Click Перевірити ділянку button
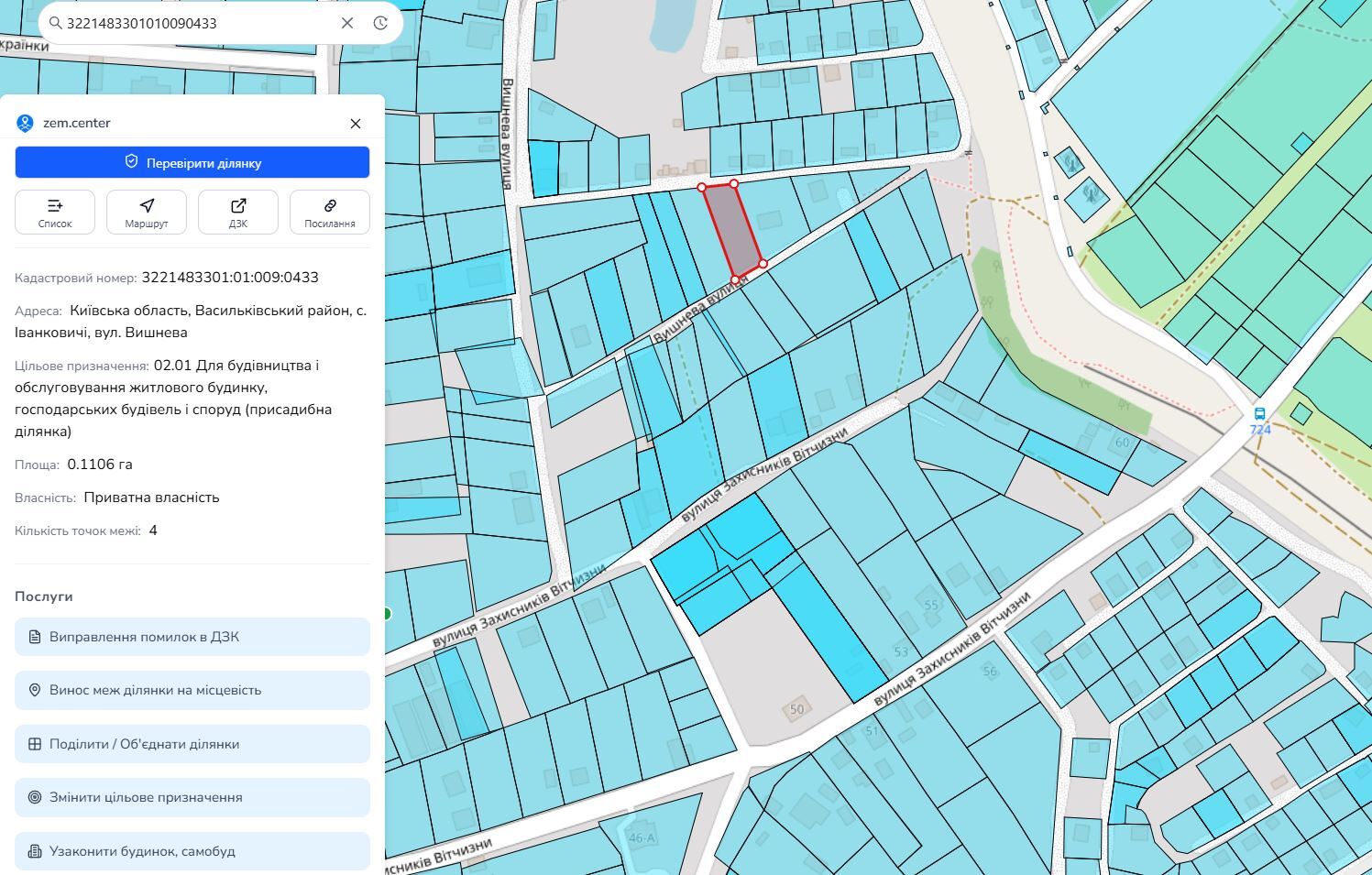 [x=192, y=162]
